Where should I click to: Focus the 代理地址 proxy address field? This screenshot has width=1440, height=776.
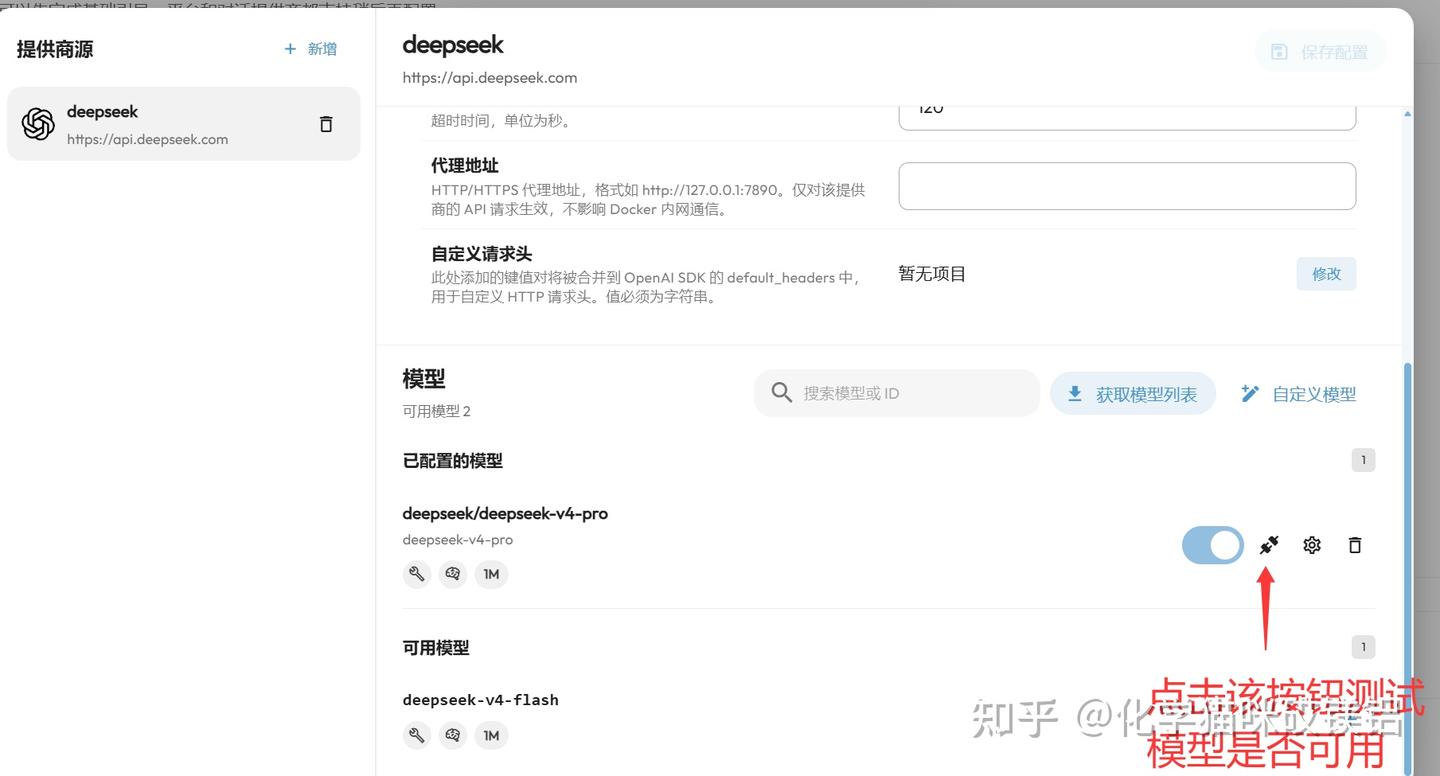click(x=1127, y=186)
